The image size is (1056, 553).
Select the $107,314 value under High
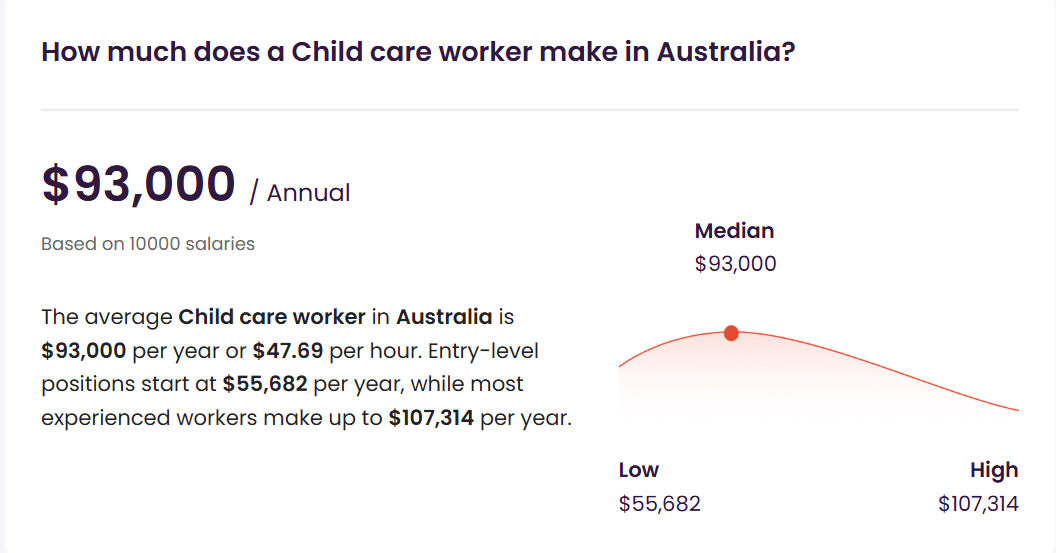point(978,504)
